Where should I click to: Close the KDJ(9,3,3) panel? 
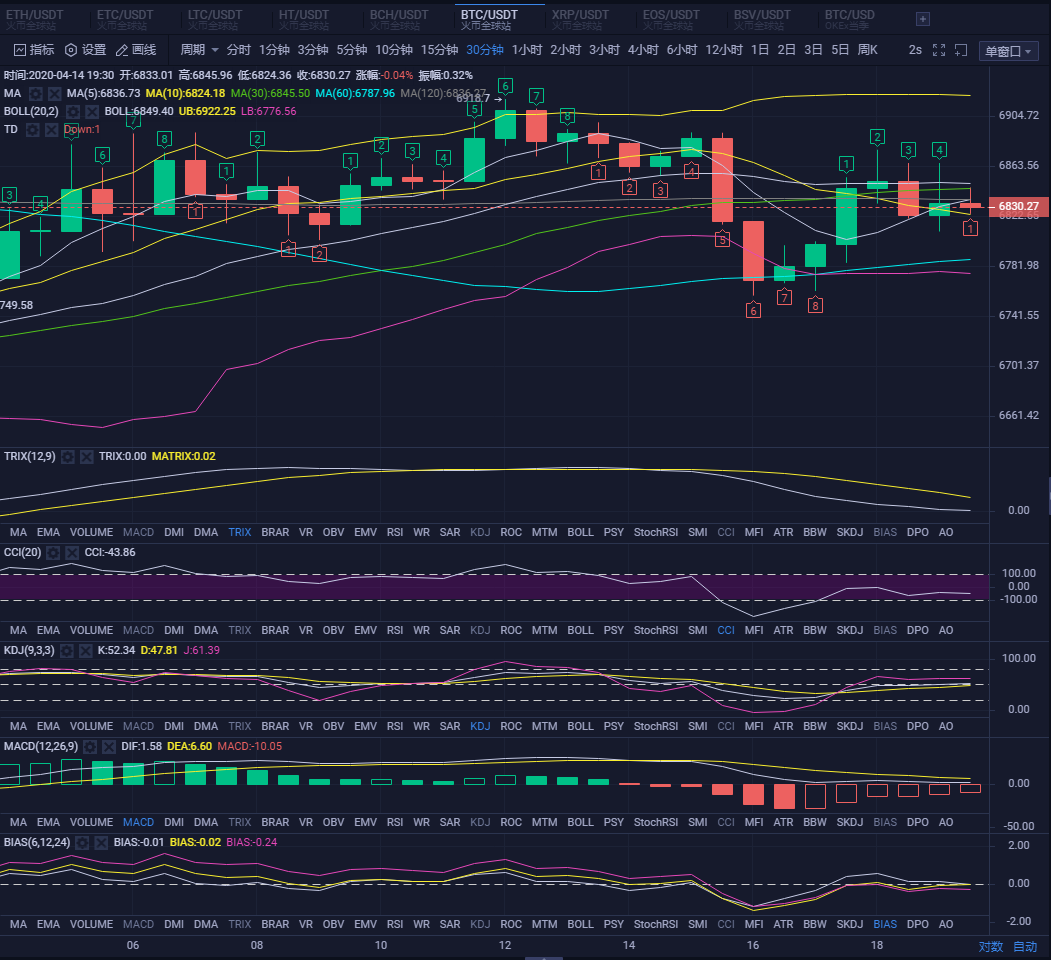[x=85, y=650]
